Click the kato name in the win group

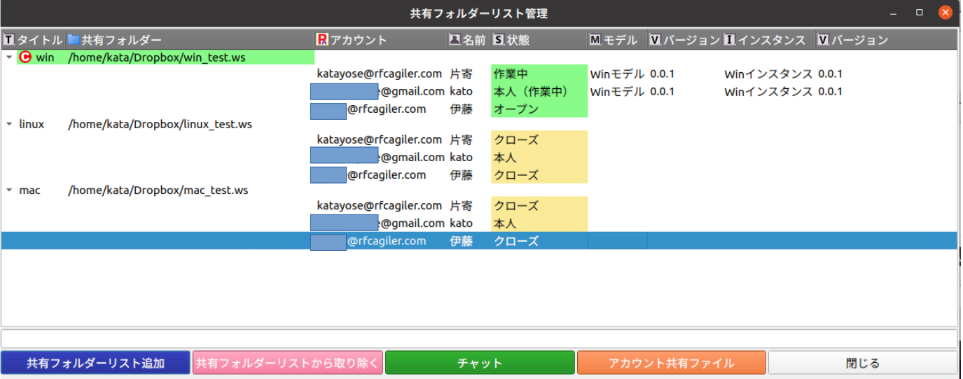[x=461, y=92]
